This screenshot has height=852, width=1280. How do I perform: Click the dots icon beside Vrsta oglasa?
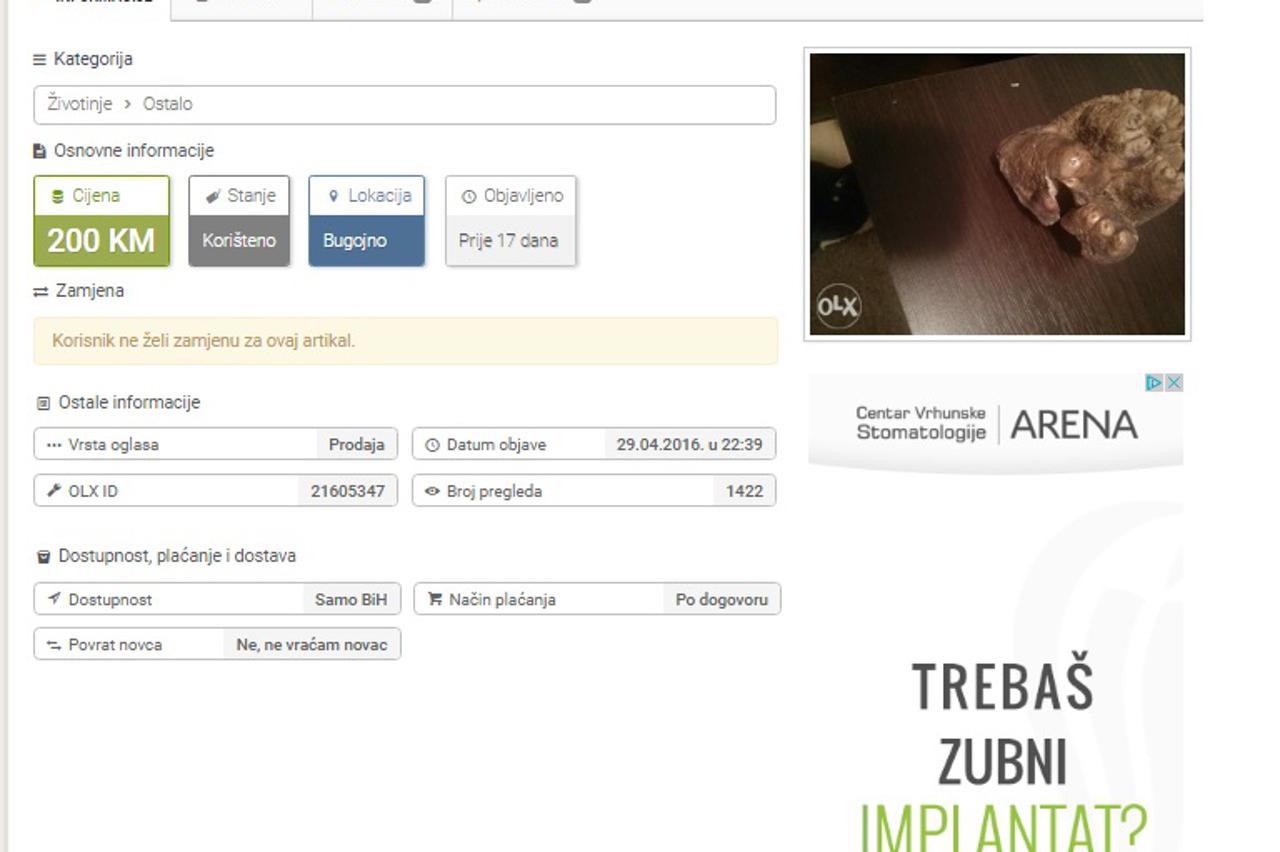(x=54, y=445)
